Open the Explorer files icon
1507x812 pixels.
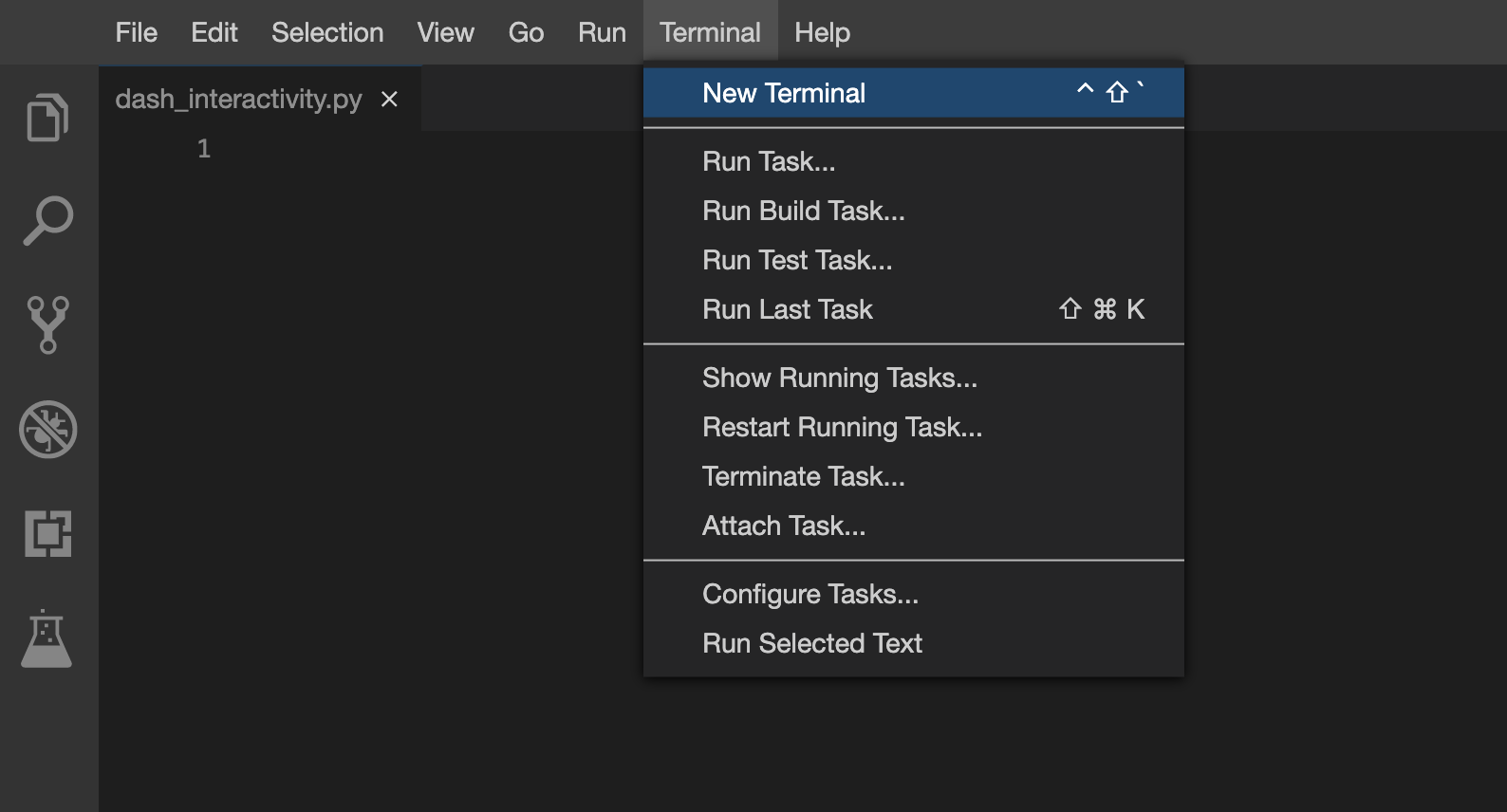click(47, 118)
